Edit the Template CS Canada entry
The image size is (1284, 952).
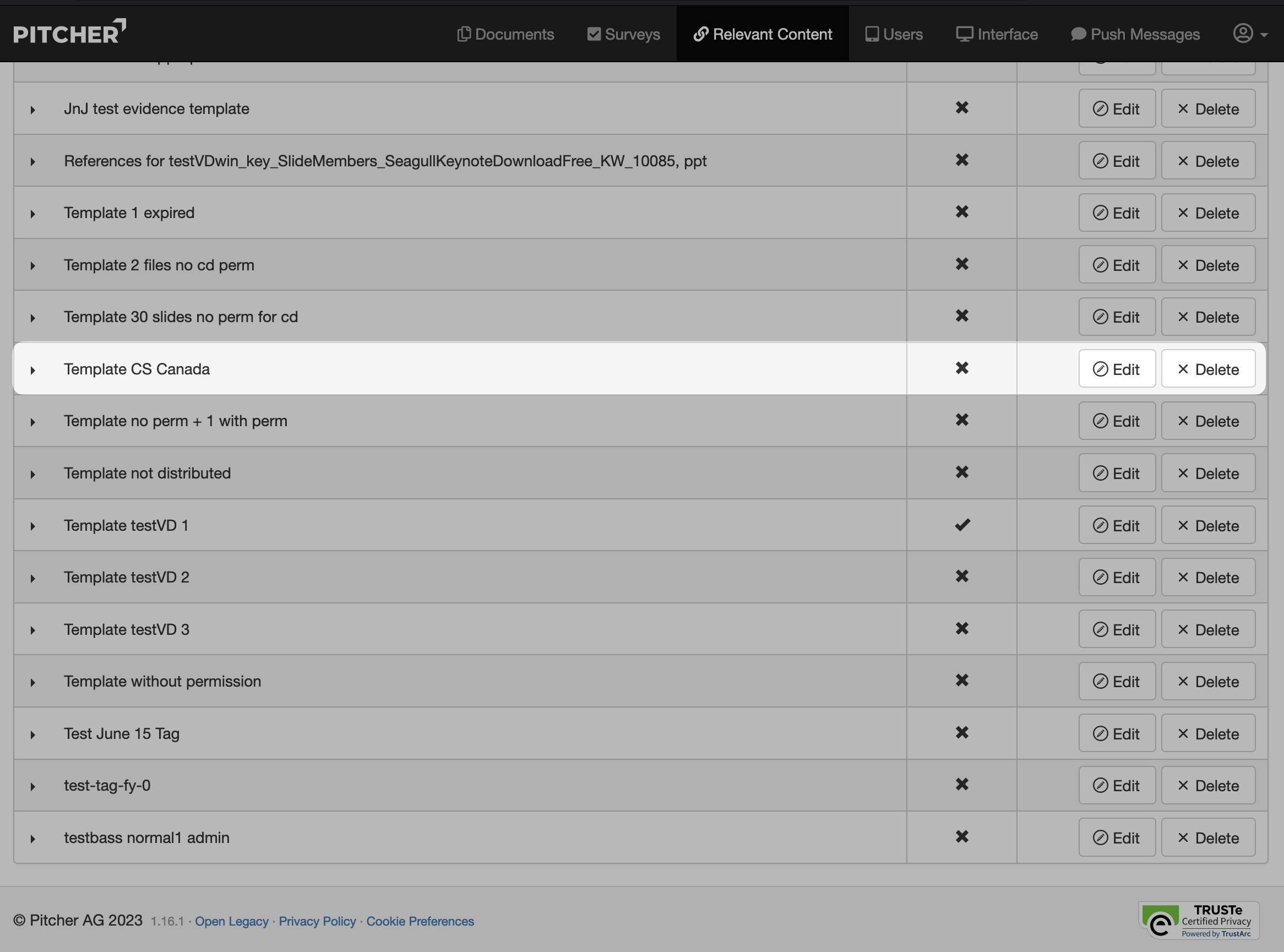[x=1116, y=369]
